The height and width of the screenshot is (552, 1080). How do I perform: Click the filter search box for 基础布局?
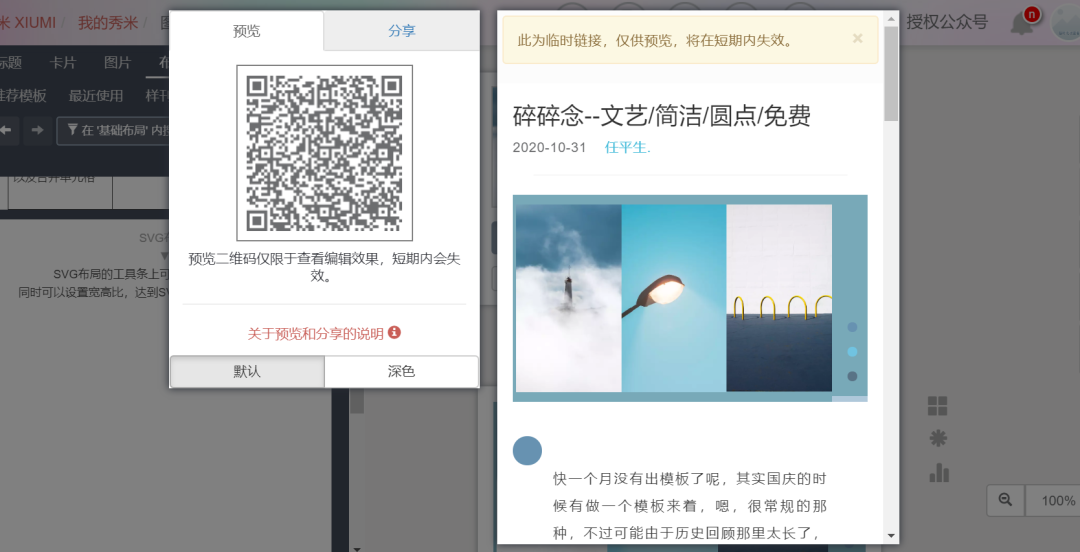(113, 130)
